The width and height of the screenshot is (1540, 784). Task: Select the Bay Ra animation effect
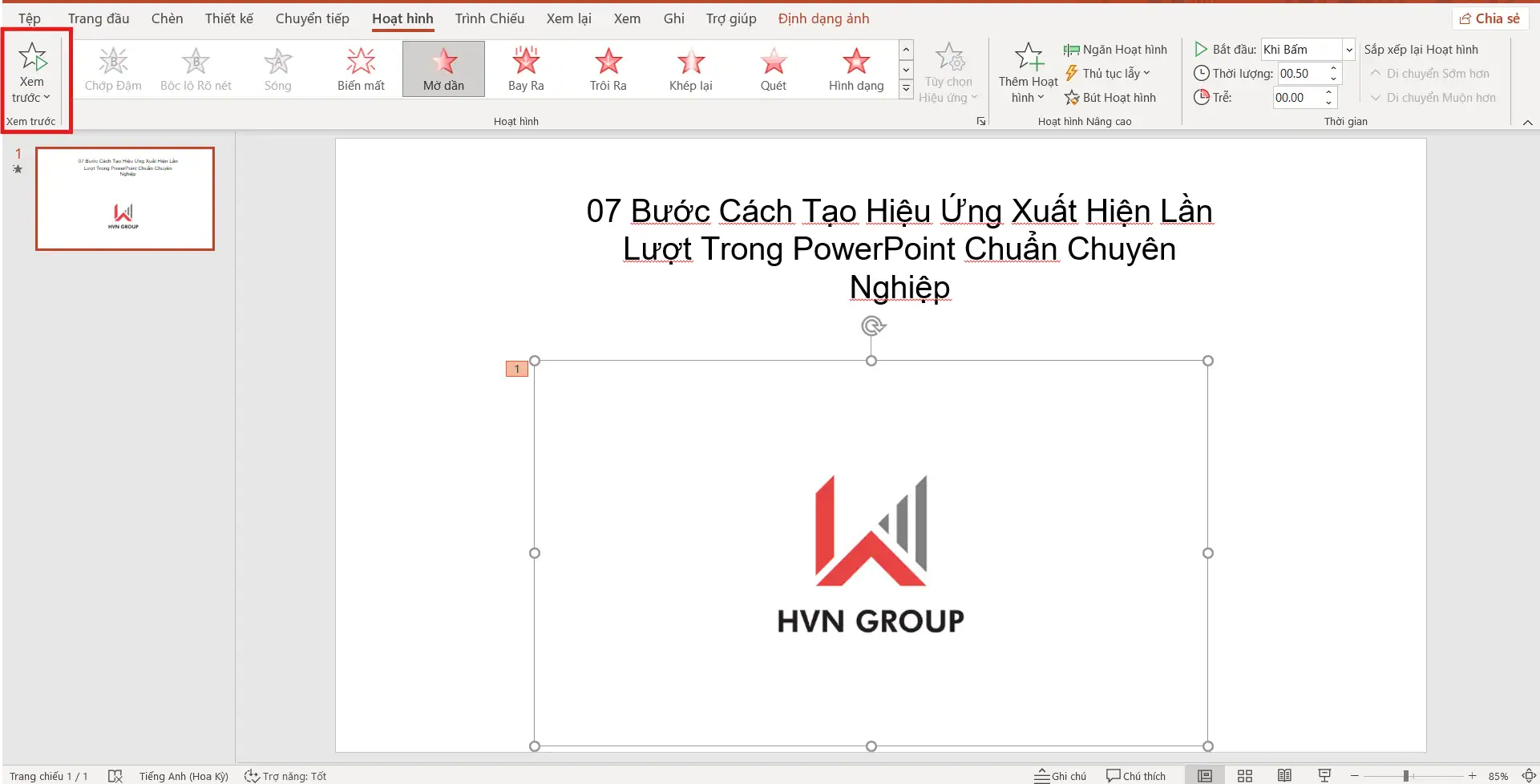pos(526,69)
